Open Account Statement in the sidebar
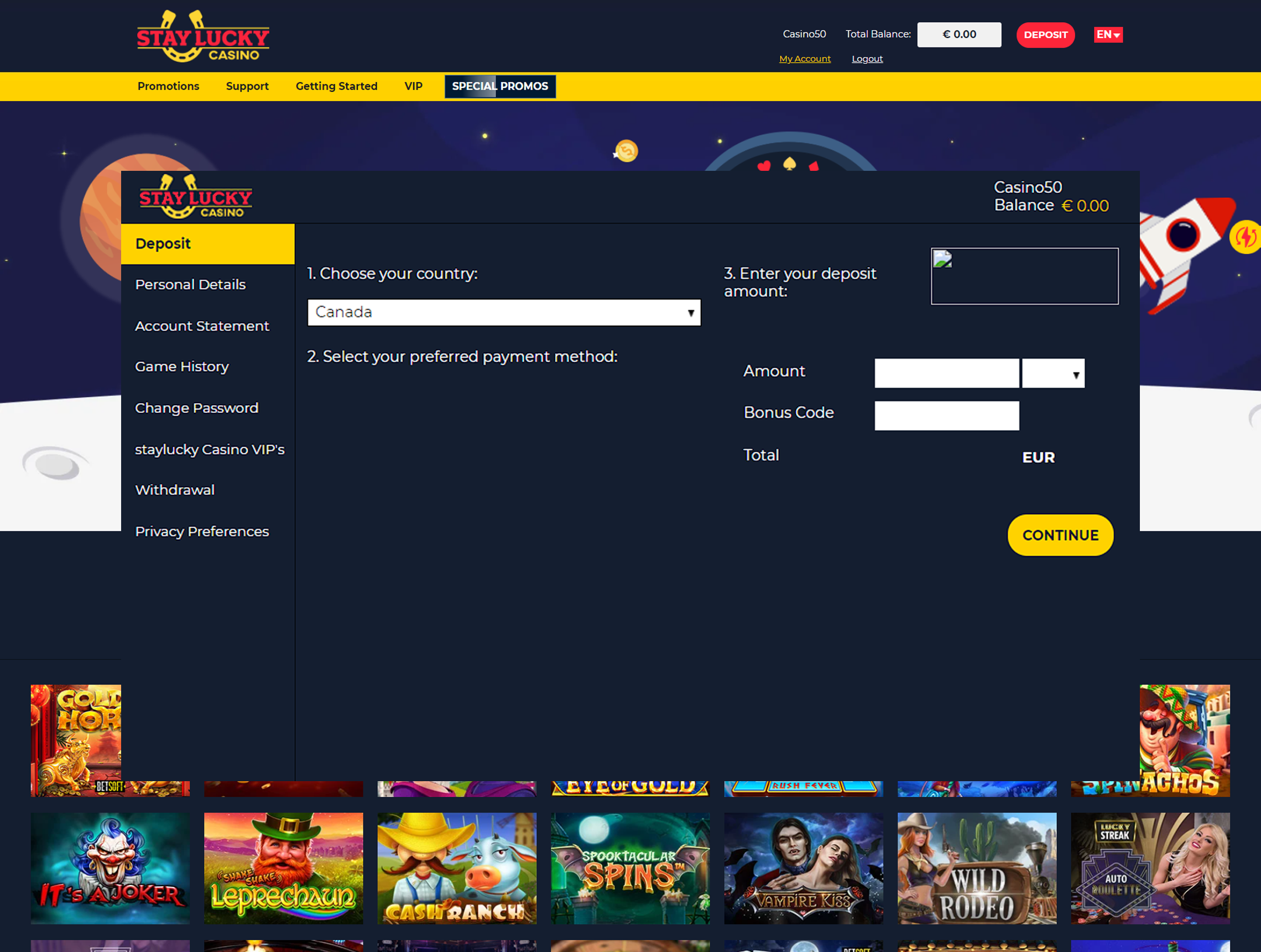 pos(202,326)
